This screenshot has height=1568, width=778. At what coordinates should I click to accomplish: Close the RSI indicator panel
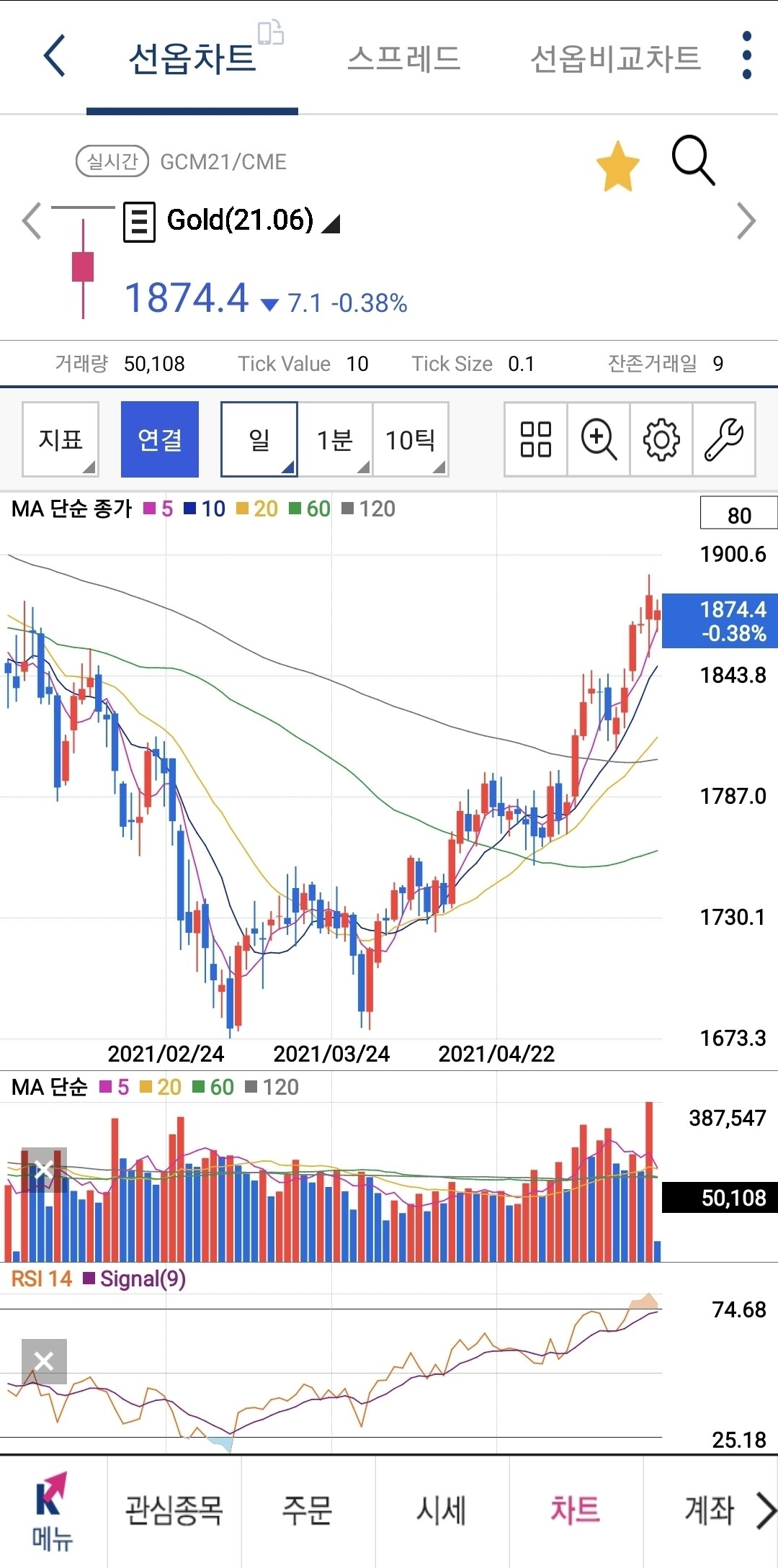[x=44, y=1361]
